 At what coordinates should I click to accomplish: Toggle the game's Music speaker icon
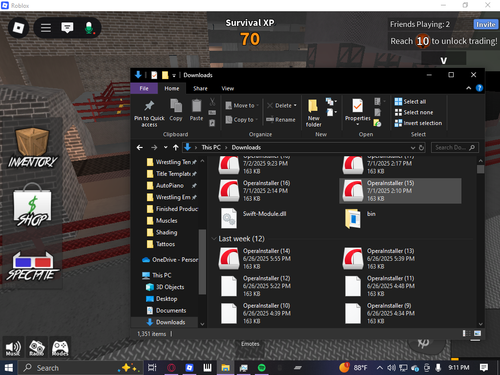13,348
